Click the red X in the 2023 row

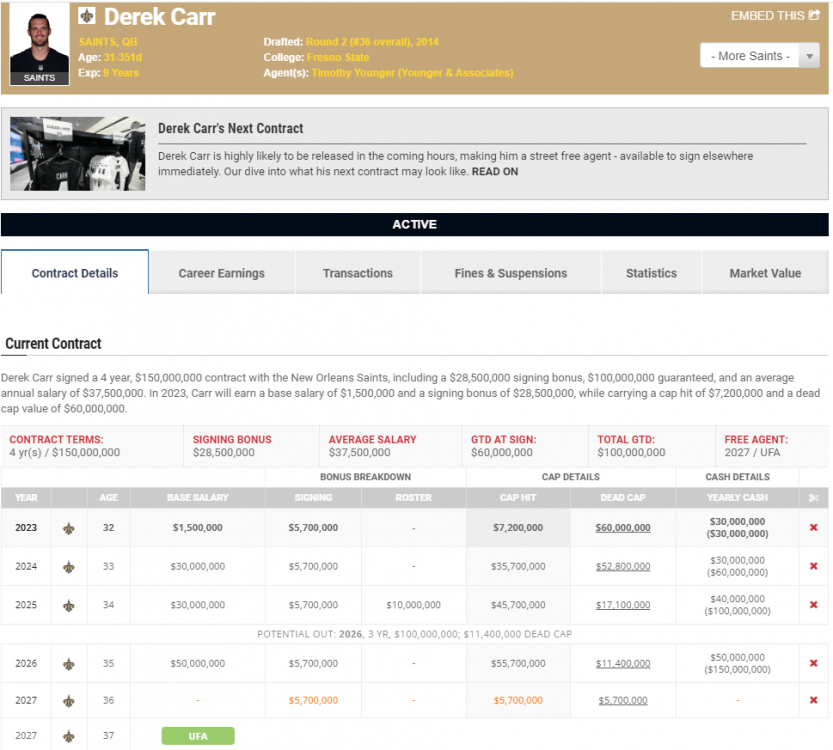click(x=813, y=528)
